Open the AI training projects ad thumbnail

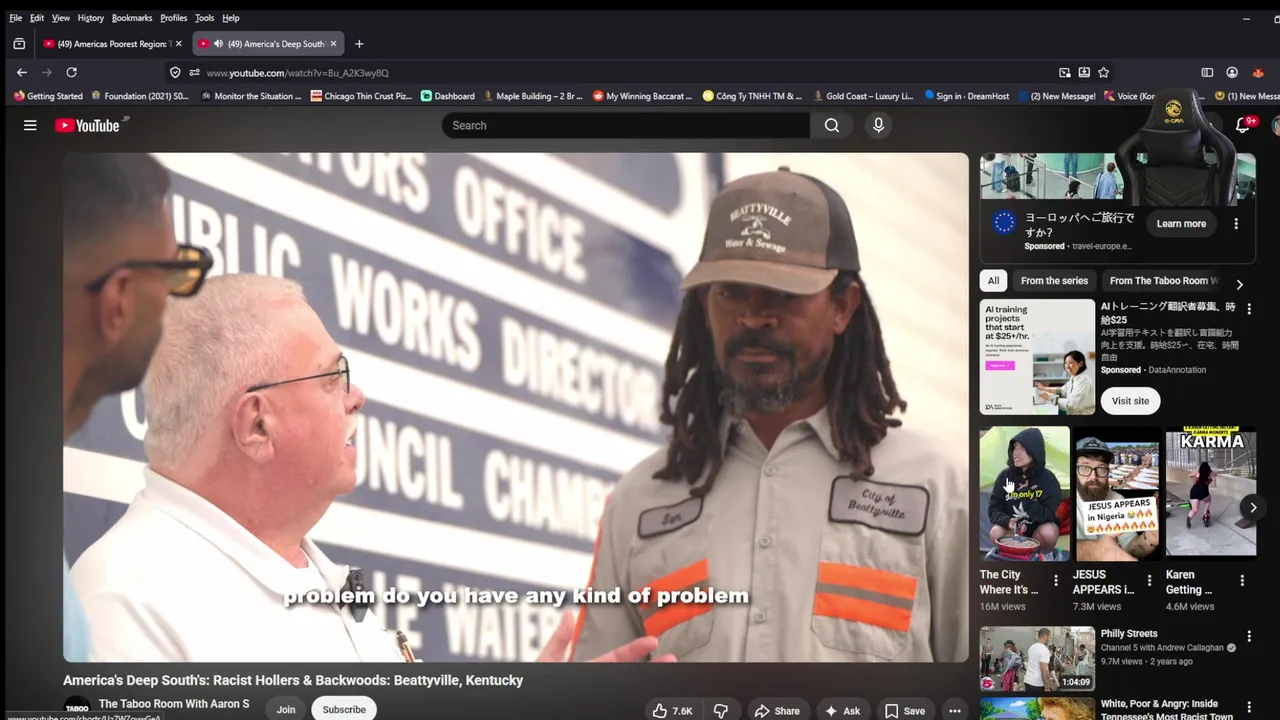(1037, 357)
